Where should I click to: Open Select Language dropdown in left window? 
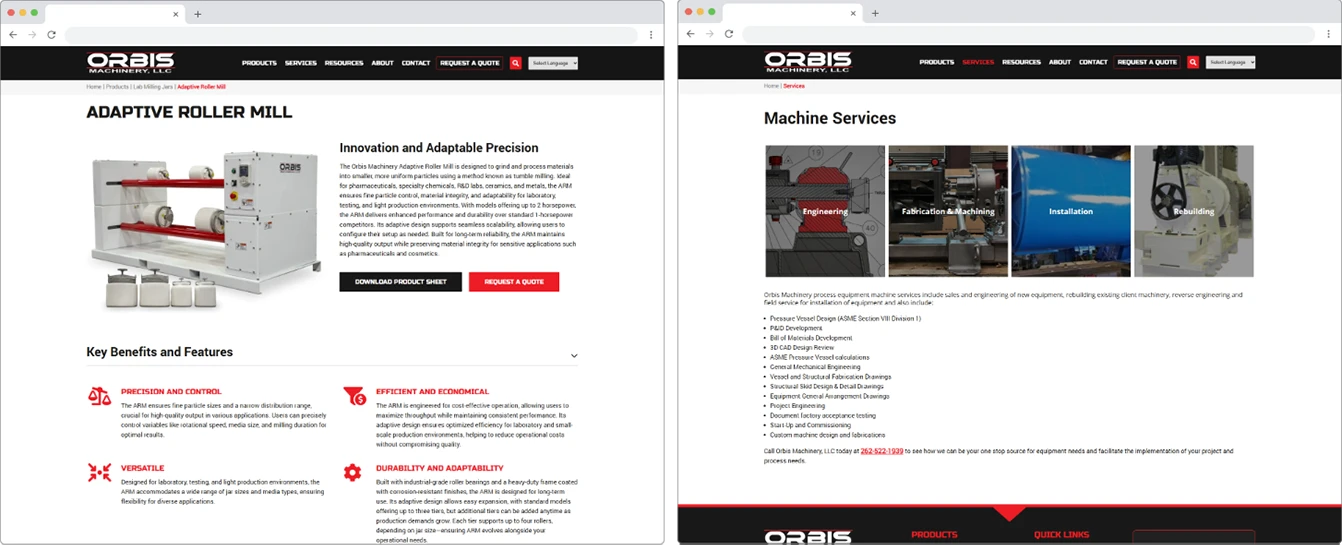553,63
